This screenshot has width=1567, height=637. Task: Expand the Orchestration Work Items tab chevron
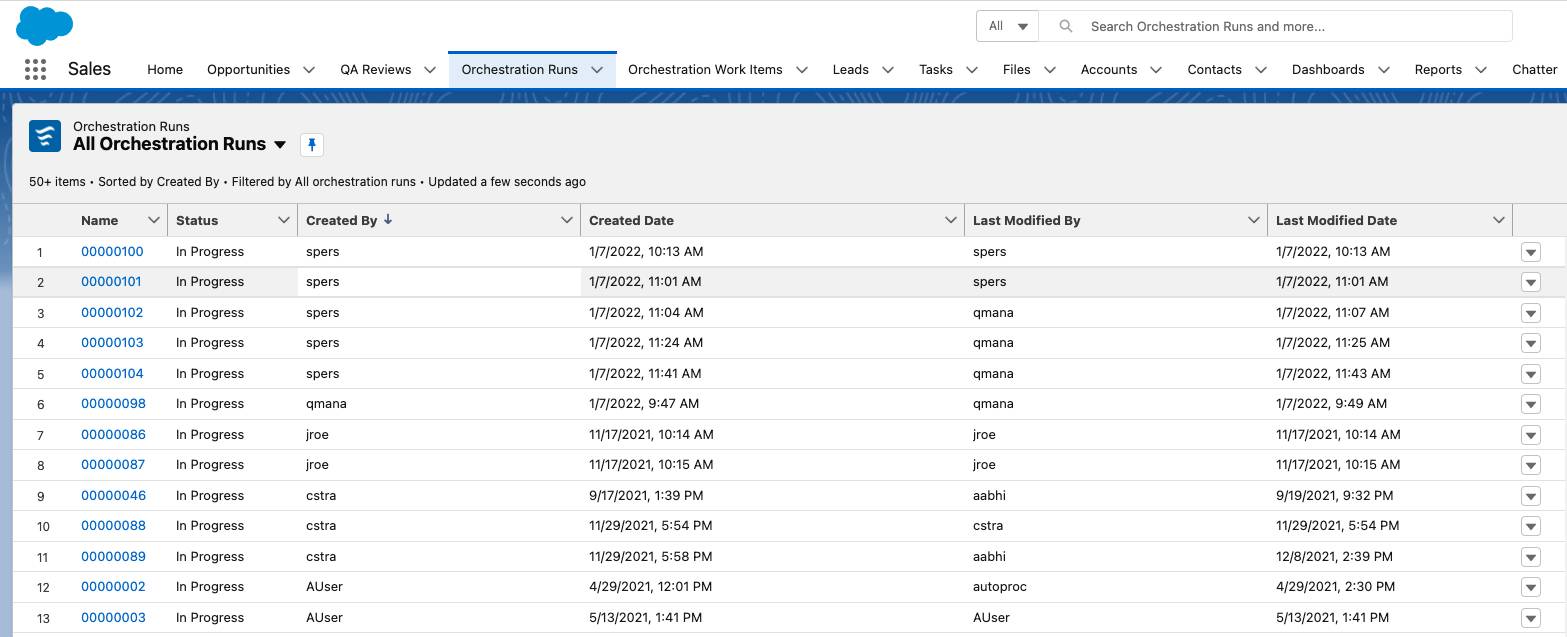(x=802, y=70)
